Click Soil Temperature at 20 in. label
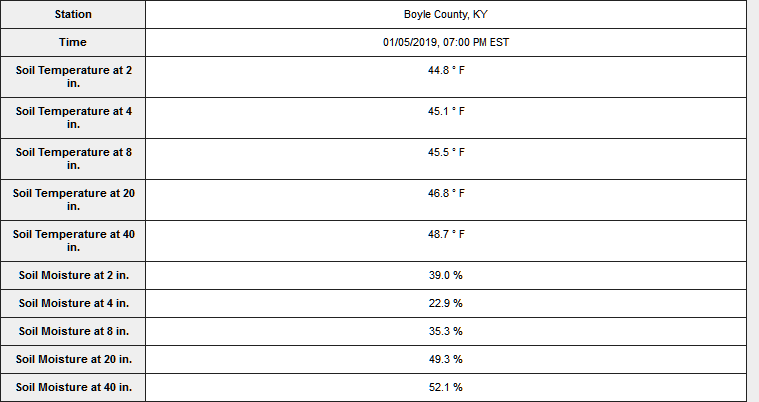 [73, 200]
